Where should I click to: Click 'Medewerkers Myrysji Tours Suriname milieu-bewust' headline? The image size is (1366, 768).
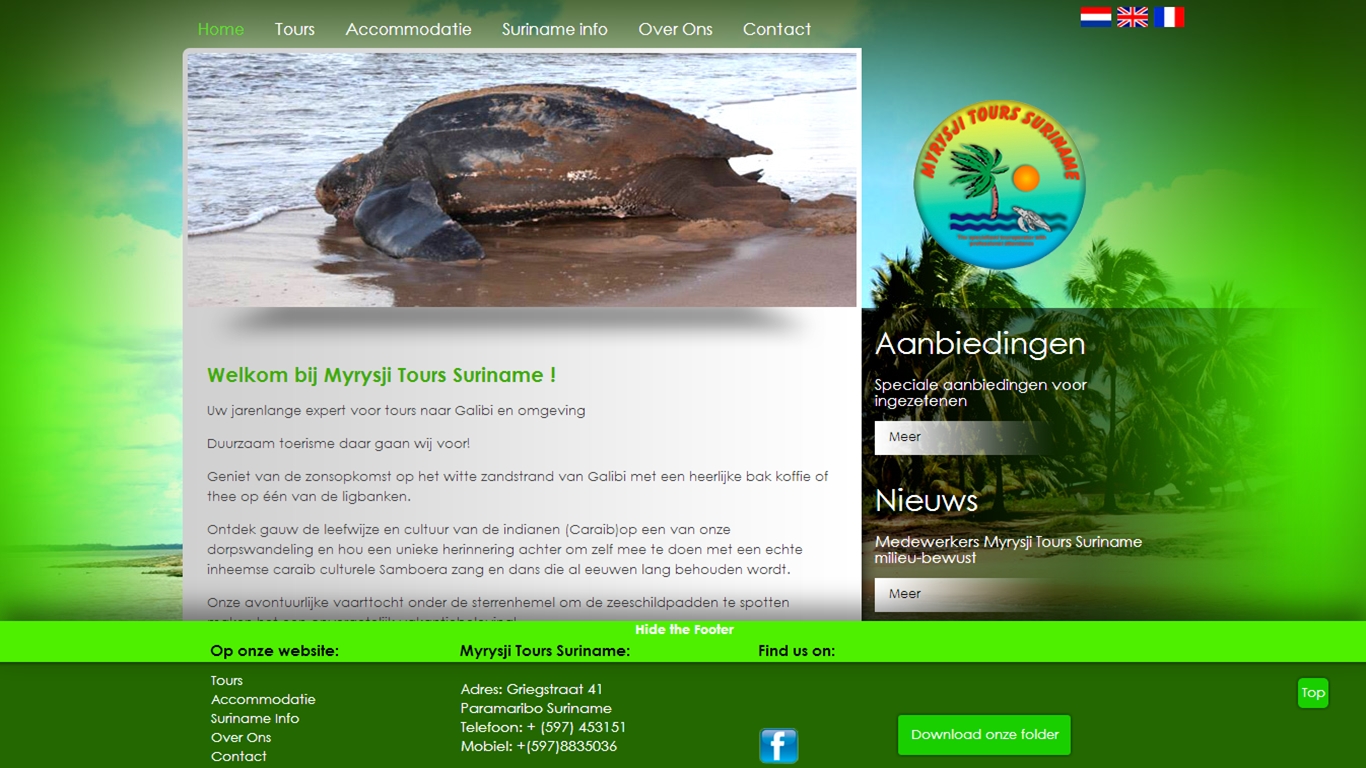click(x=1008, y=550)
